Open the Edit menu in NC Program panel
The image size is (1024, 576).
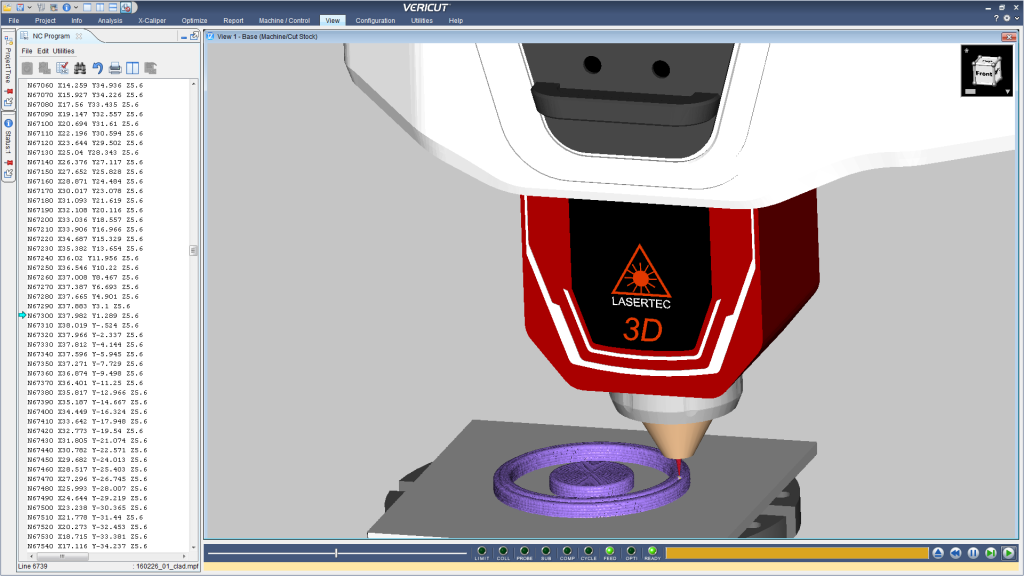click(x=43, y=51)
